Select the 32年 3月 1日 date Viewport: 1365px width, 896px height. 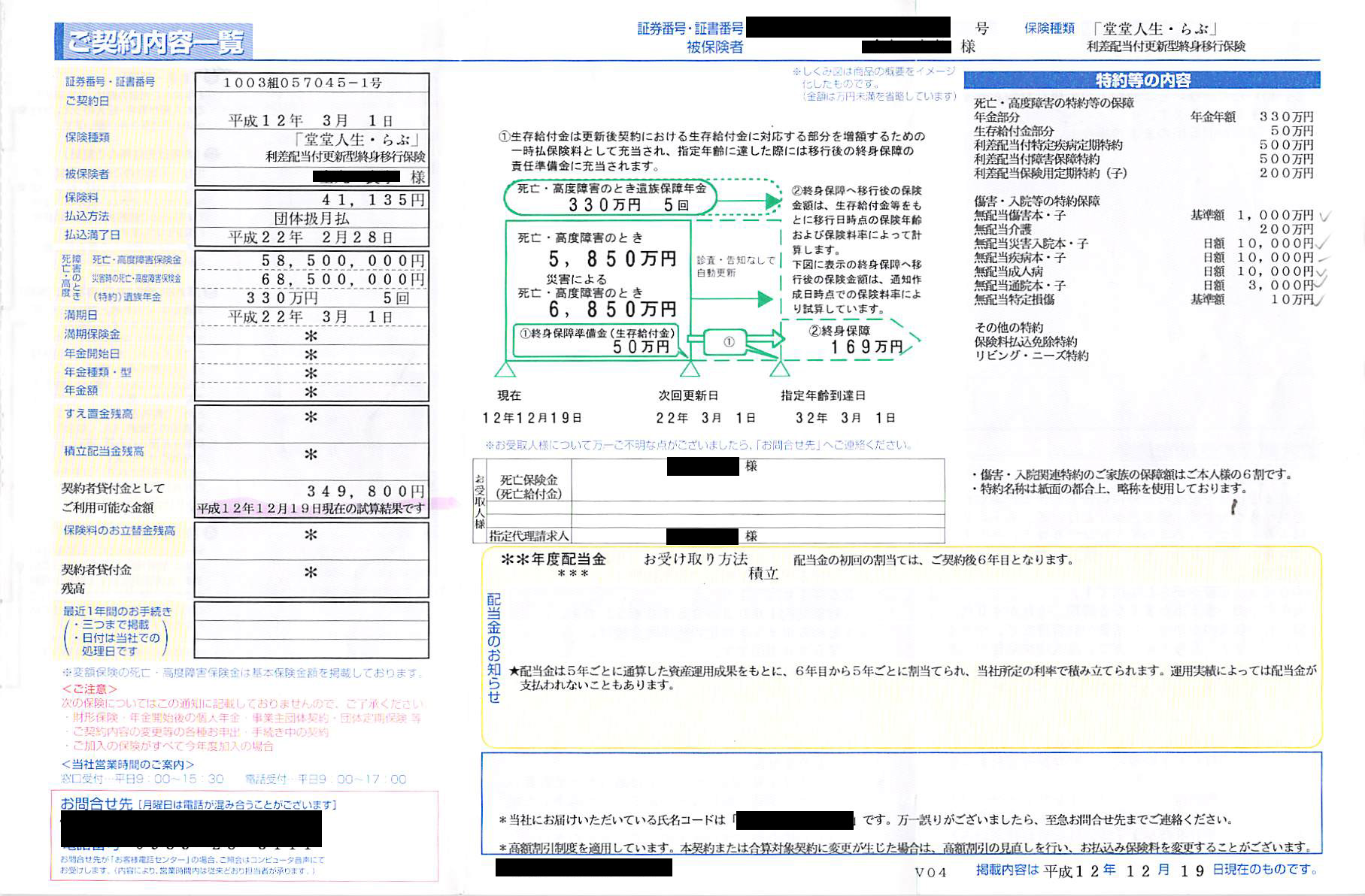tap(845, 418)
